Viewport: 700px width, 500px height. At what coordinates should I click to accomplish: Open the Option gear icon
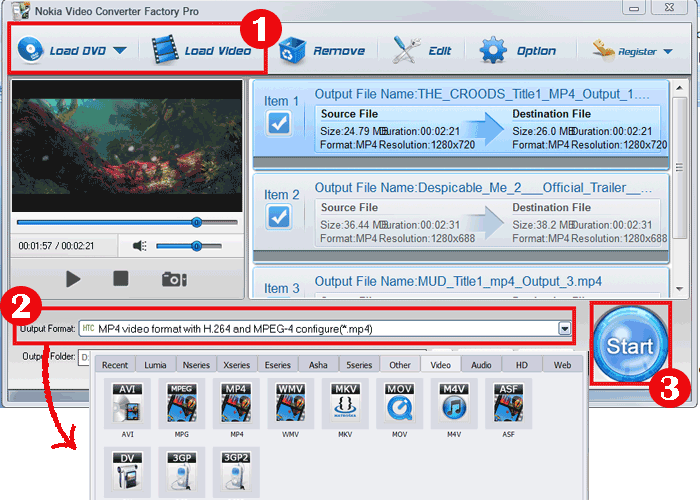[493, 50]
